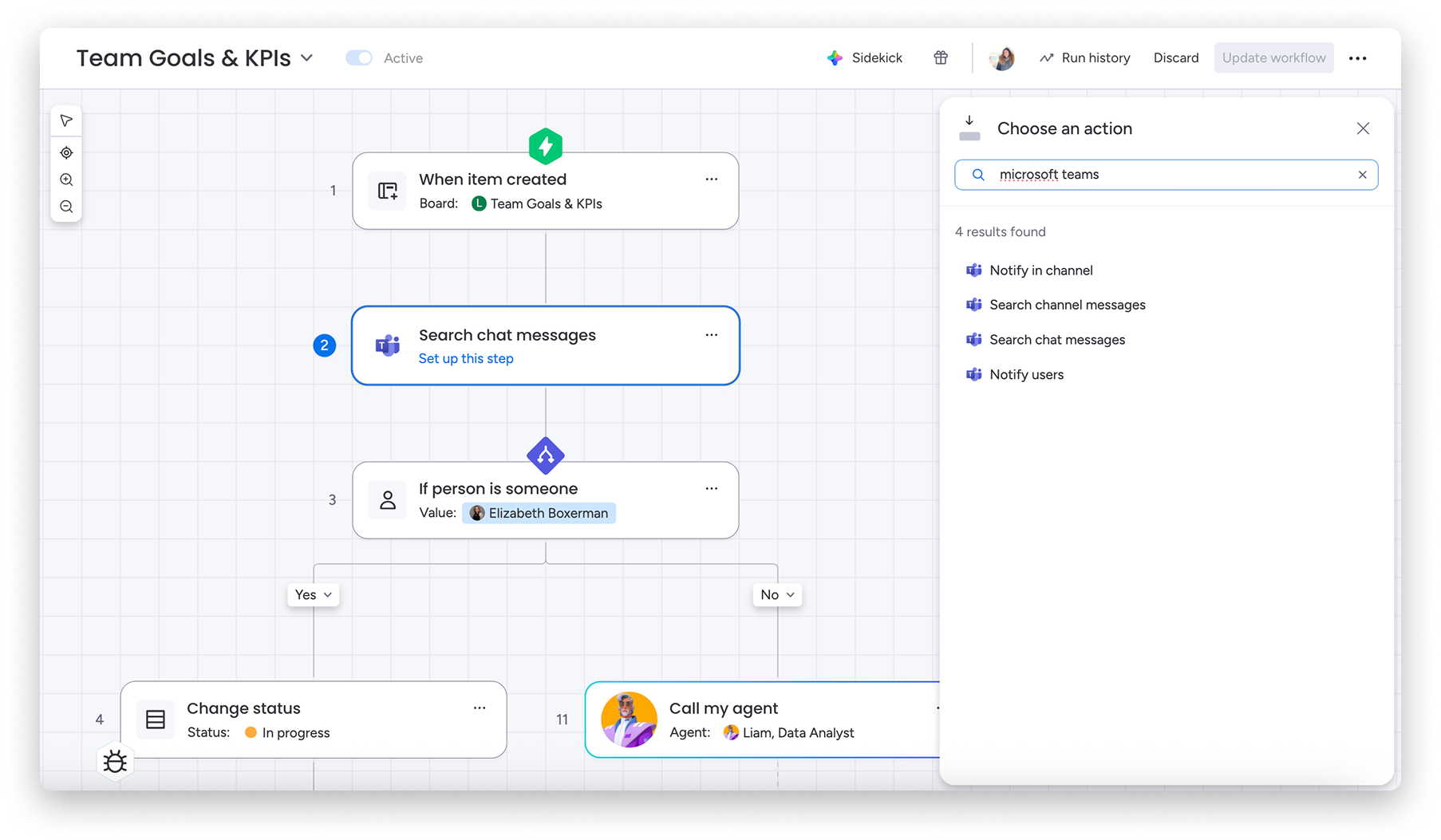Click Set up this step link

pyautogui.click(x=466, y=358)
